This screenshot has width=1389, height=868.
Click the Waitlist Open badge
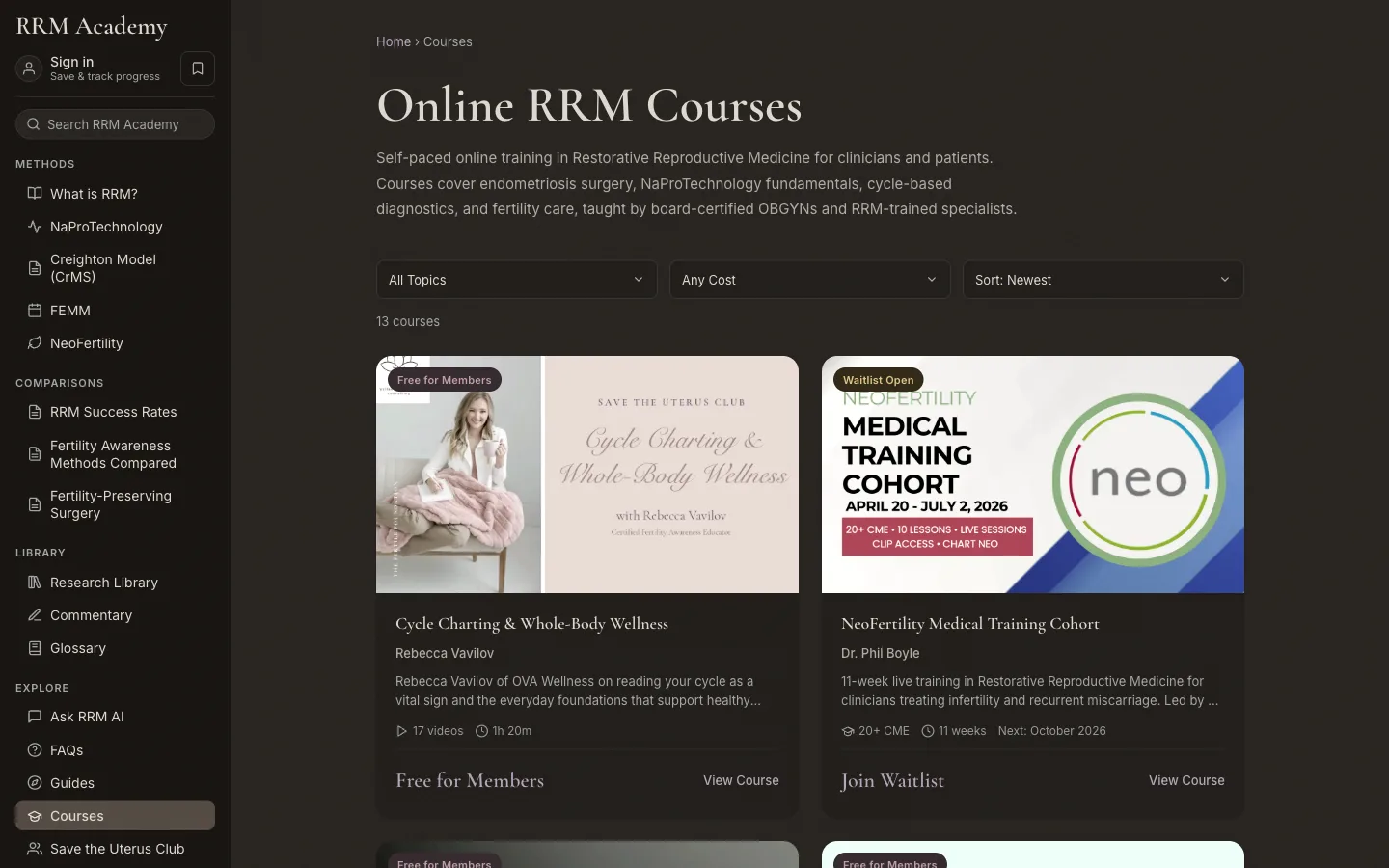pyautogui.click(x=879, y=380)
